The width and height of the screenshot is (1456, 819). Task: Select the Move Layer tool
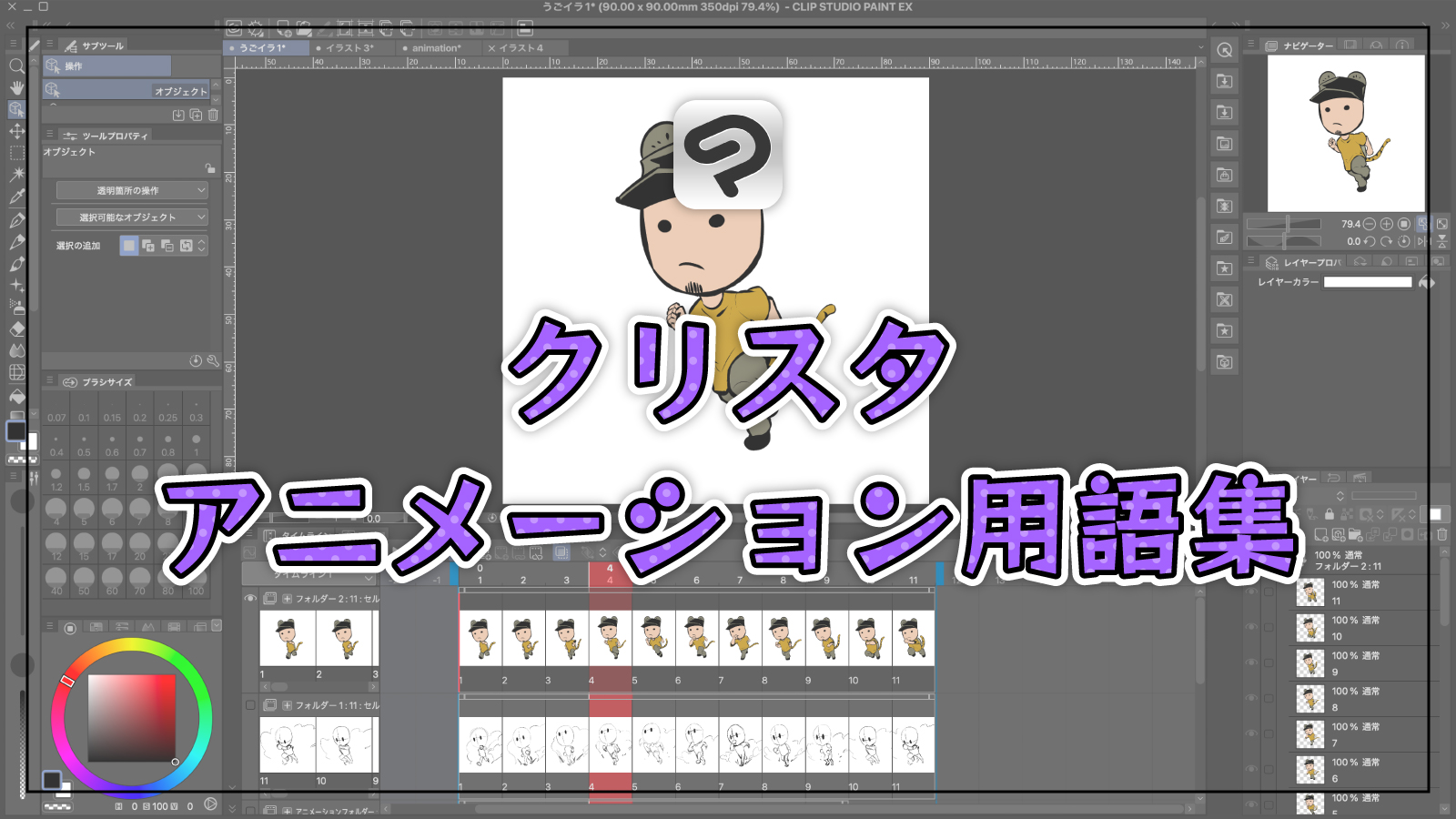click(x=16, y=131)
